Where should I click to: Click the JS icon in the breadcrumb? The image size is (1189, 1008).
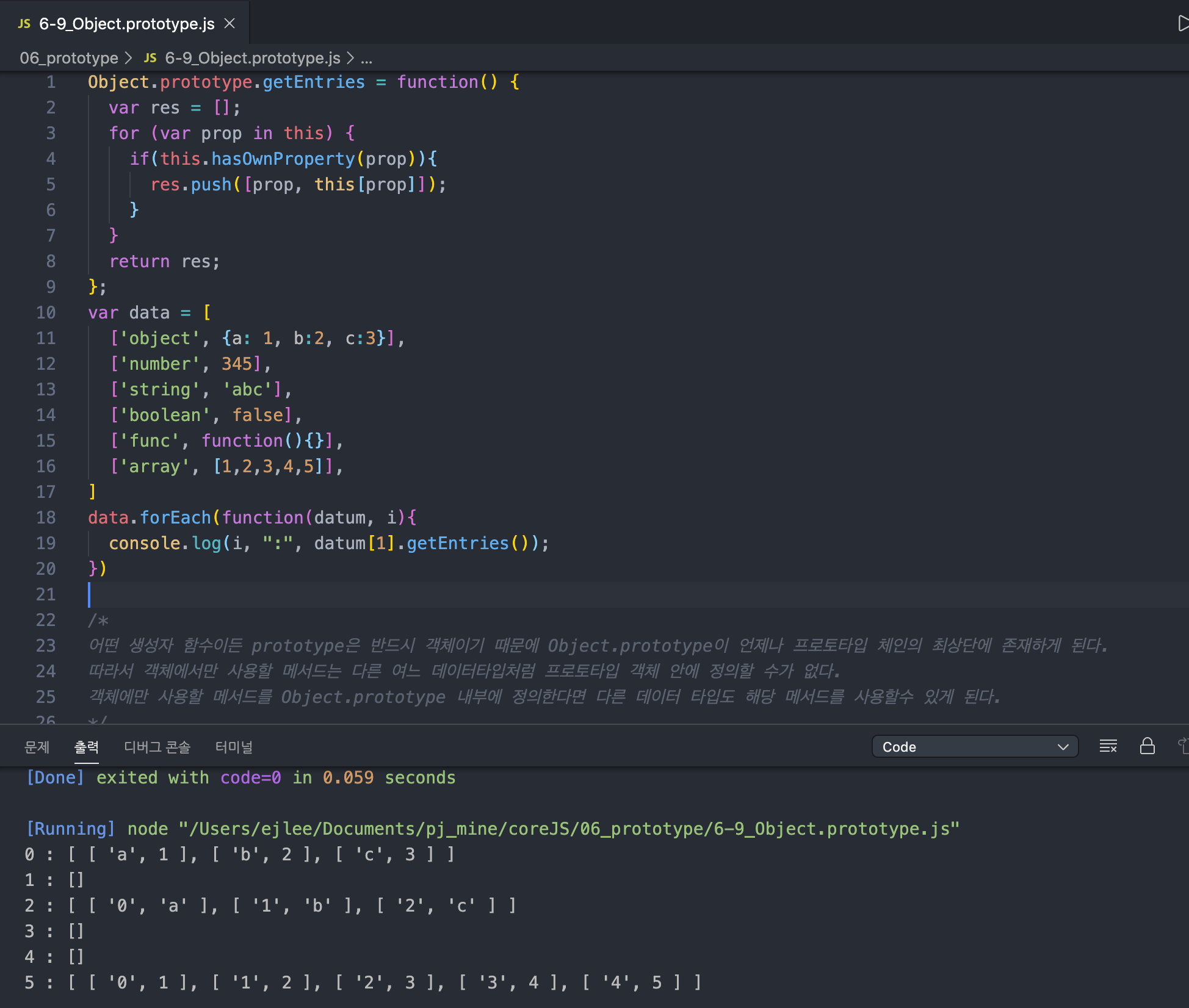pos(150,58)
